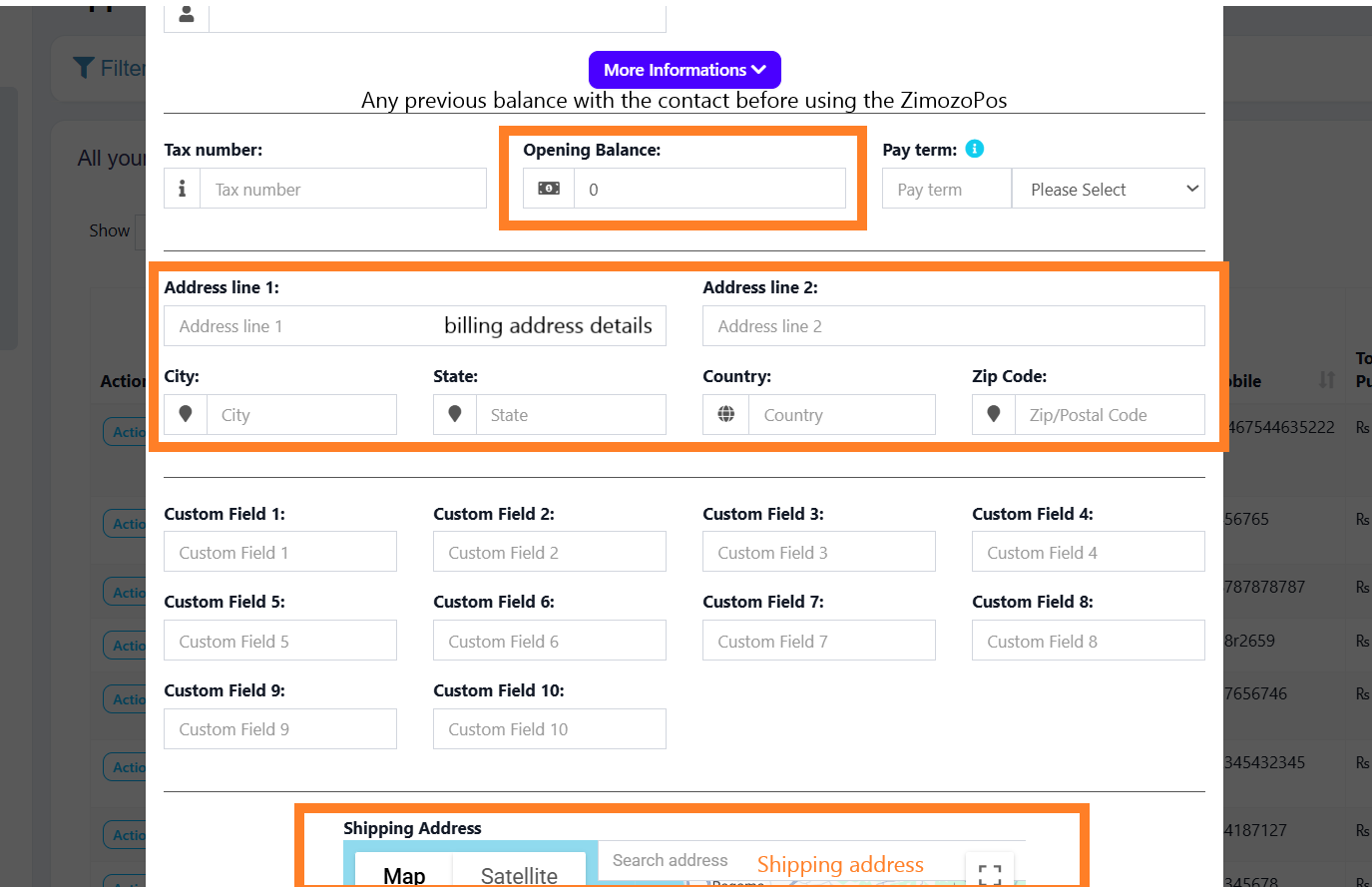
Task: Toggle the map fullscreen icon
Action: point(989,873)
